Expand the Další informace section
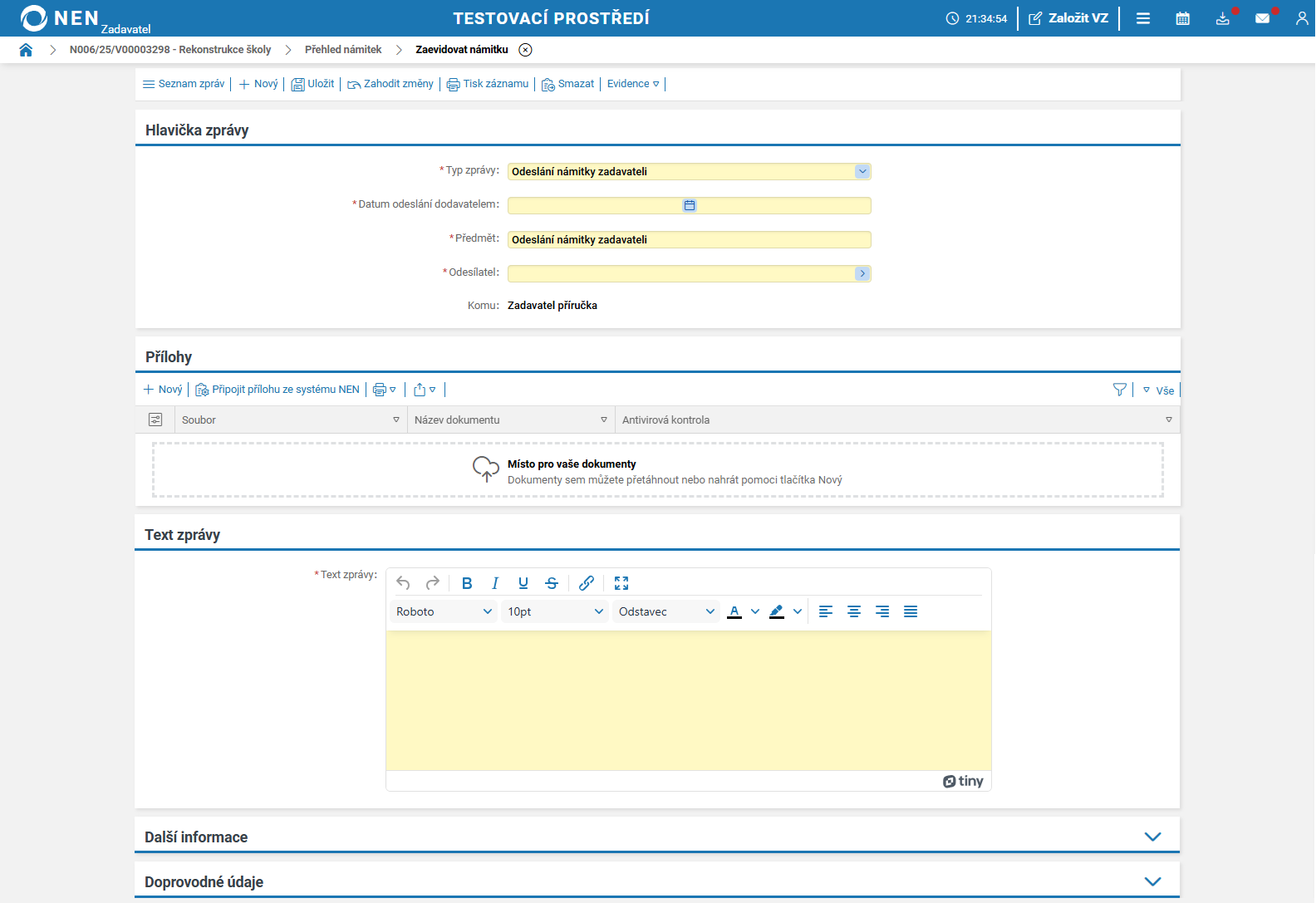The width and height of the screenshot is (1316, 903). coord(1152,837)
